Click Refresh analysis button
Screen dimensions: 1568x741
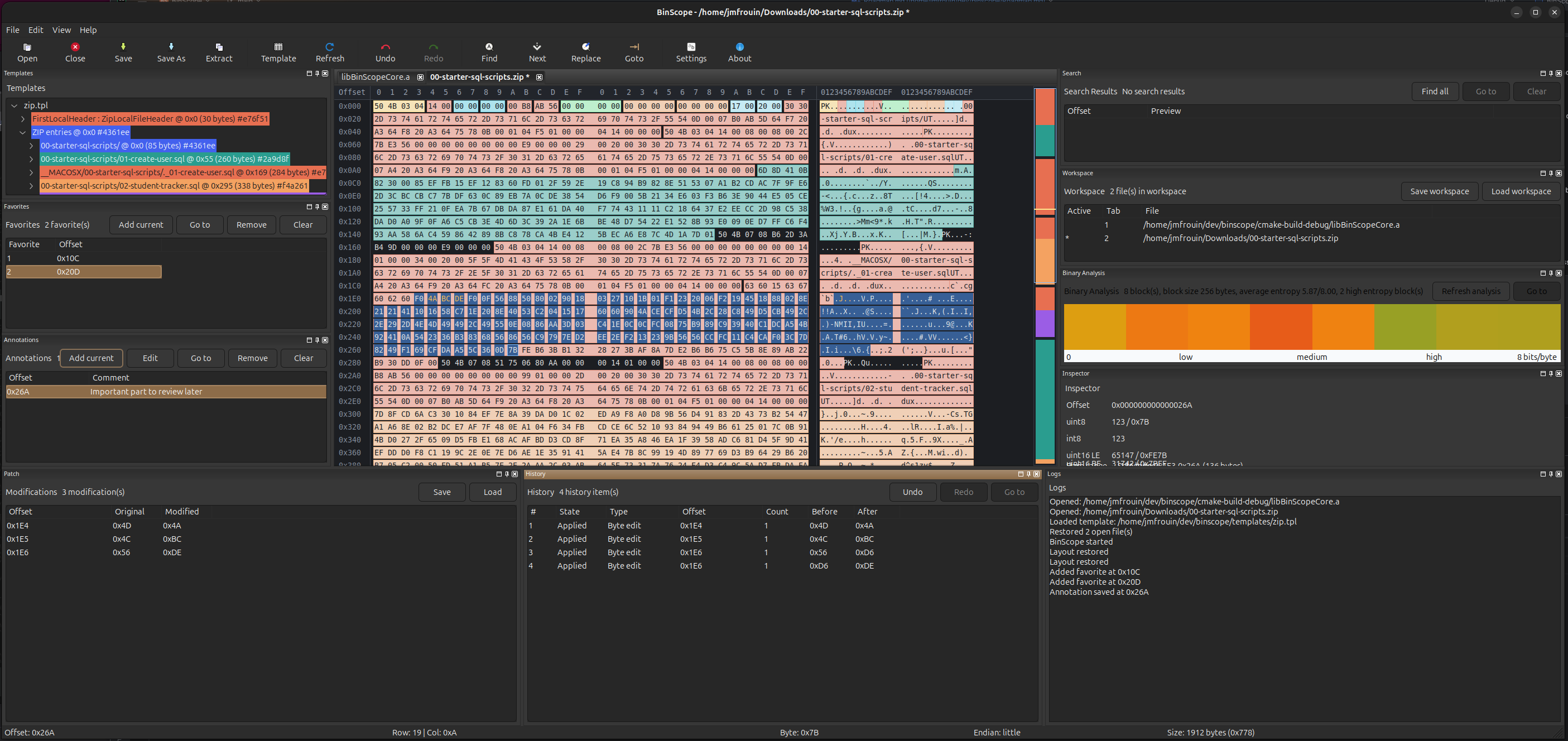1470,291
